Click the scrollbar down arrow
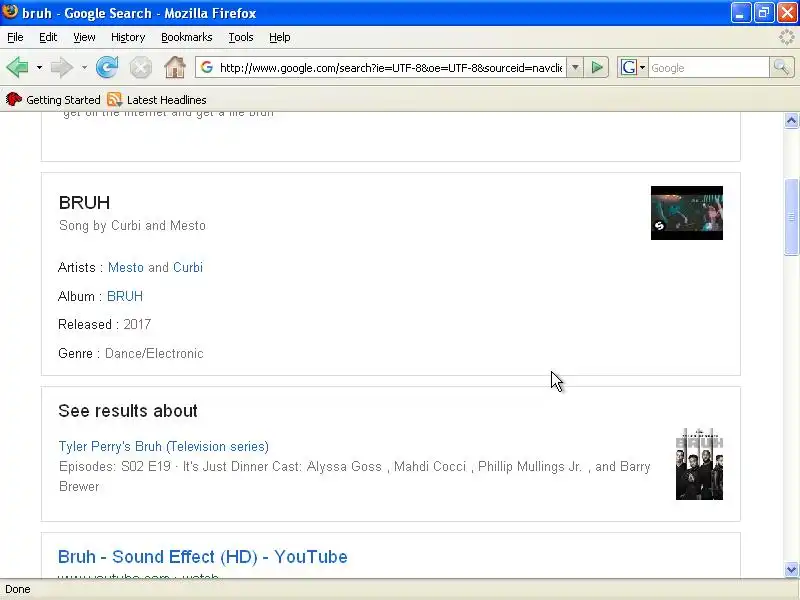 (791, 569)
